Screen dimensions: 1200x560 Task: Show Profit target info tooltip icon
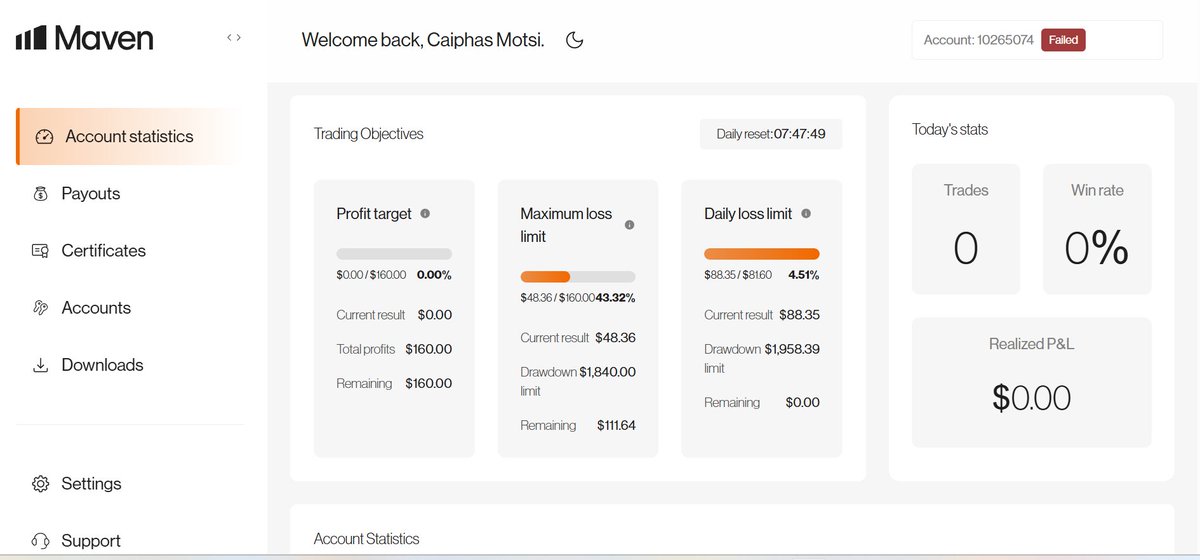coord(425,213)
